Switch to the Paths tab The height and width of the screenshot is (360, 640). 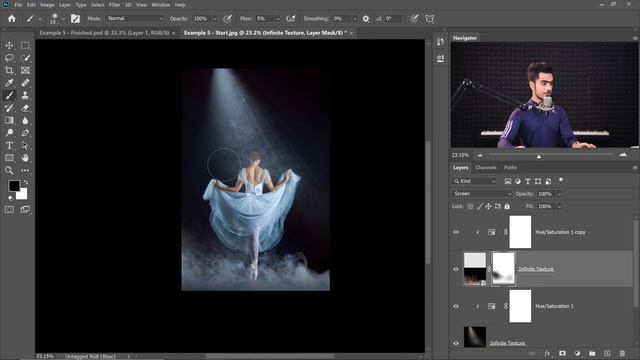510,168
